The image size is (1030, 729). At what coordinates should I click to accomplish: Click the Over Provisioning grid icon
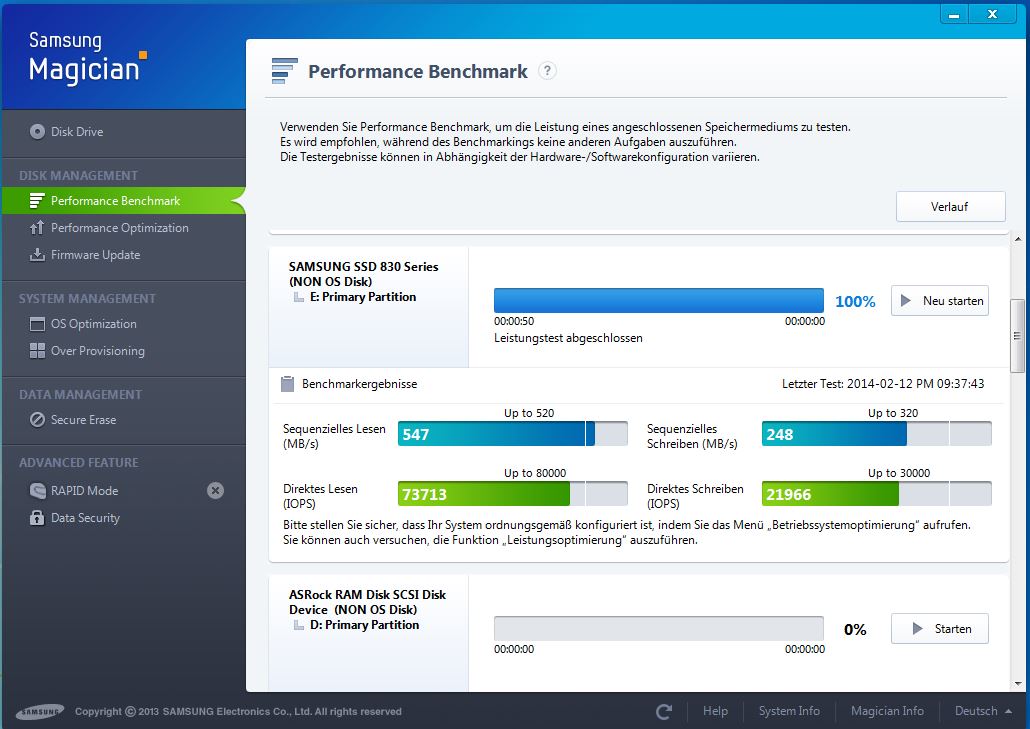[37, 351]
